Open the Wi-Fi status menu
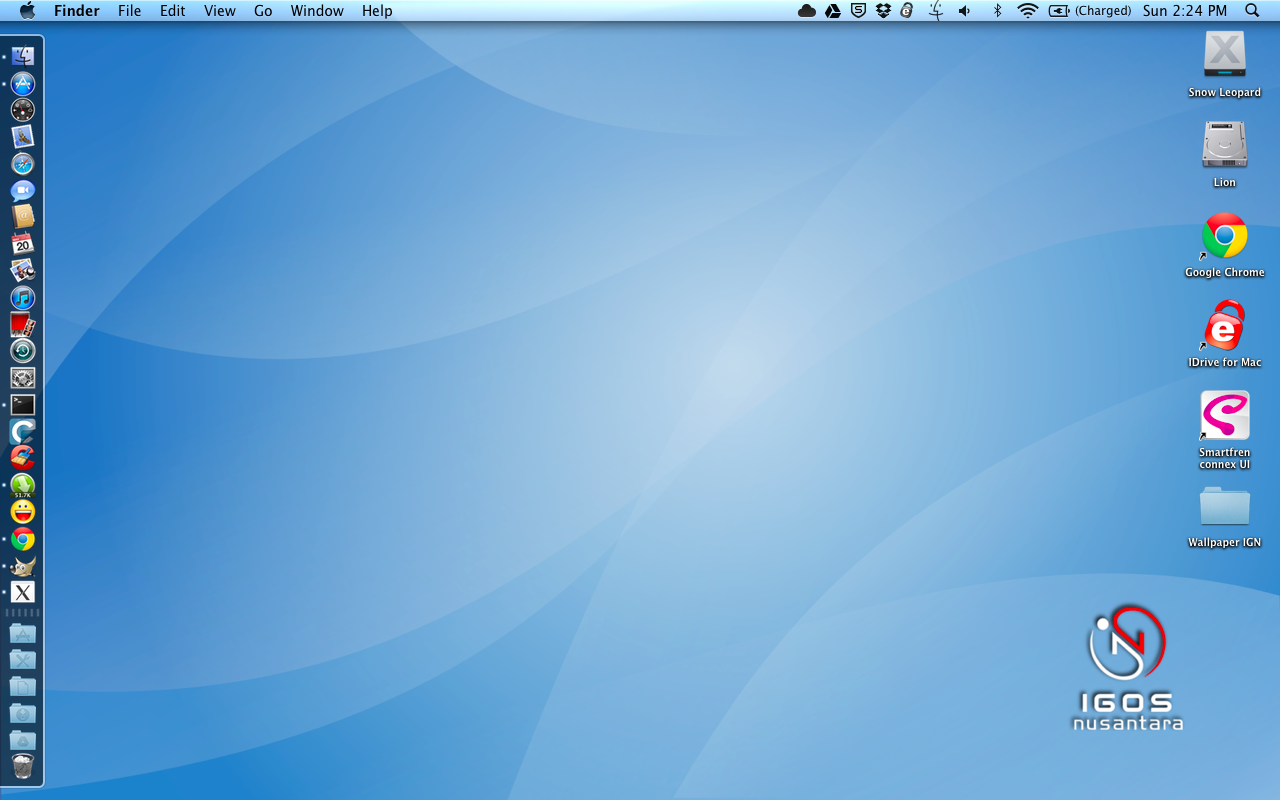The width and height of the screenshot is (1280, 800). (x=1028, y=11)
